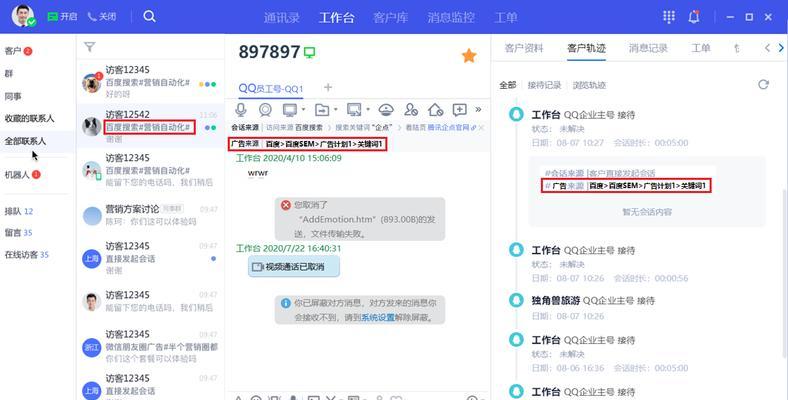Open the notification bell

pyautogui.click(x=694, y=17)
